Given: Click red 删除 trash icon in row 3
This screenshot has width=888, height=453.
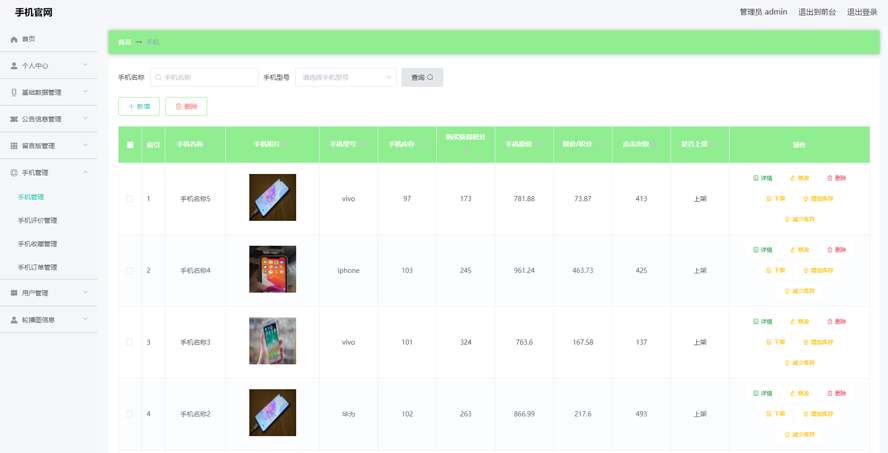Looking at the screenshot, I should point(830,322).
